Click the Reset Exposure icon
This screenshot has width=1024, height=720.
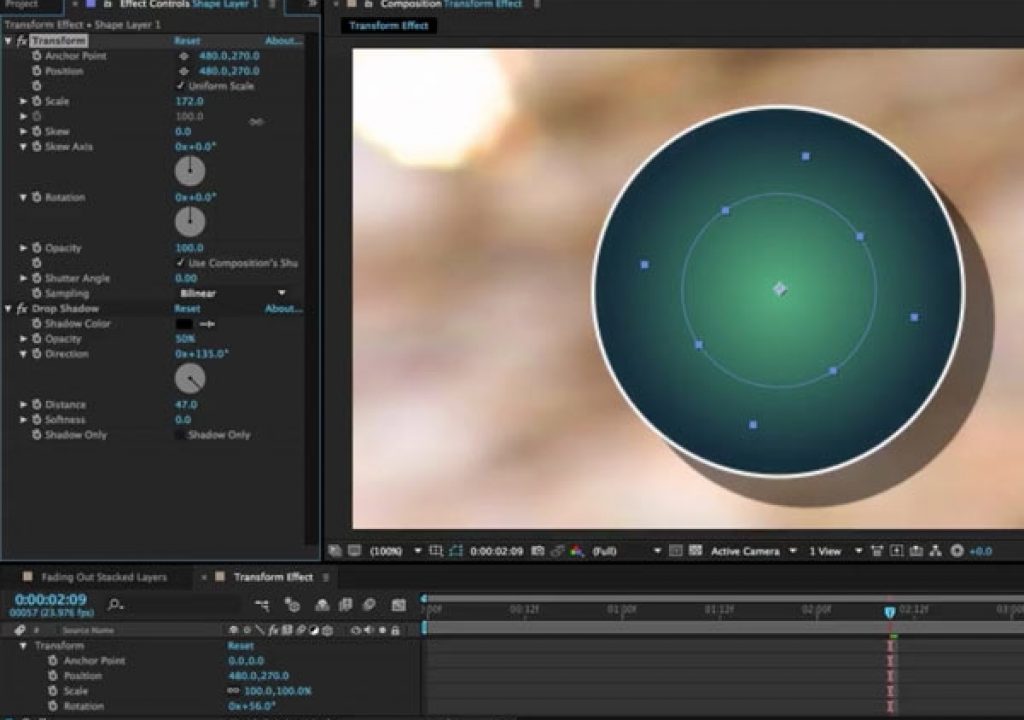(x=957, y=551)
